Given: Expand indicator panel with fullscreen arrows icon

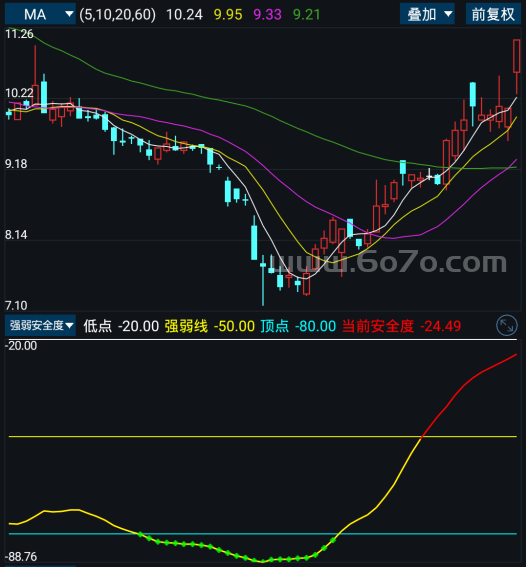Looking at the screenshot, I should [506, 325].
